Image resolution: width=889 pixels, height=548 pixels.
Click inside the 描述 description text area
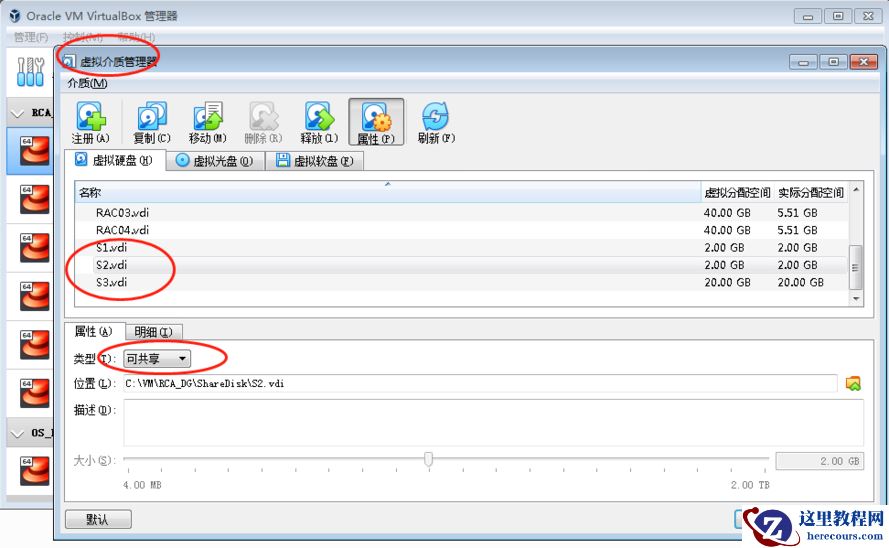click(493, 423)
